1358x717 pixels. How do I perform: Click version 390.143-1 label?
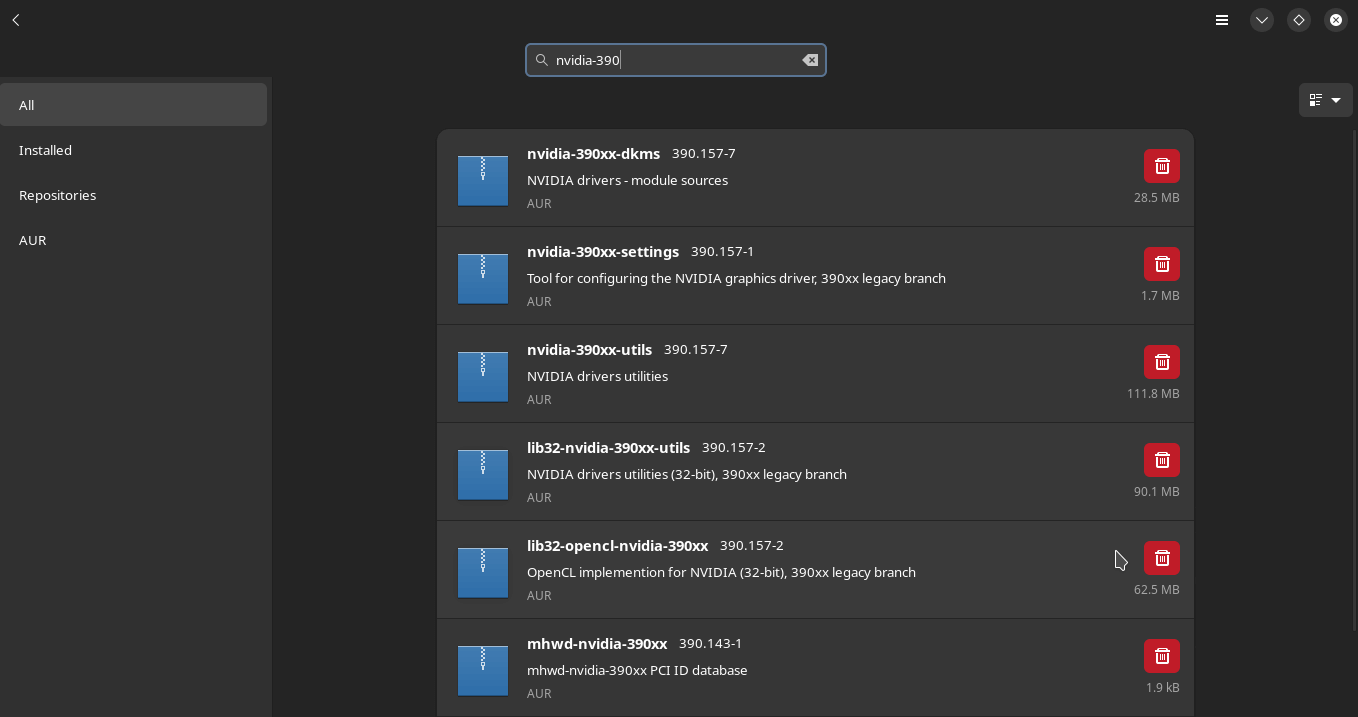(x=710, y=644)
